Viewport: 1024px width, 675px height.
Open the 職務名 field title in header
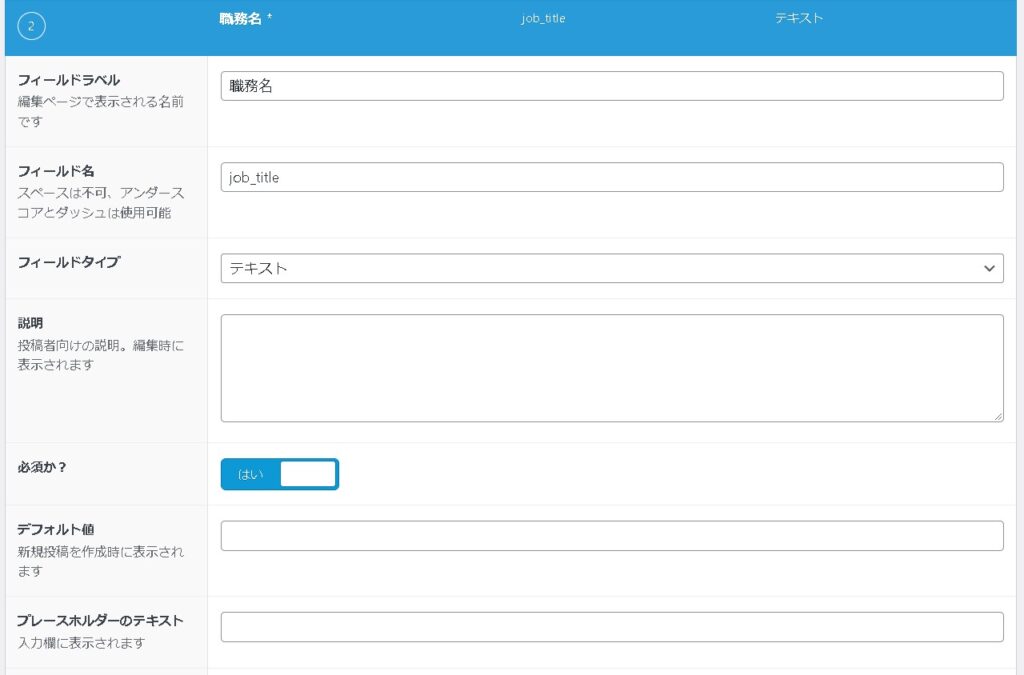pyautogui.click(x=245, y=19)
